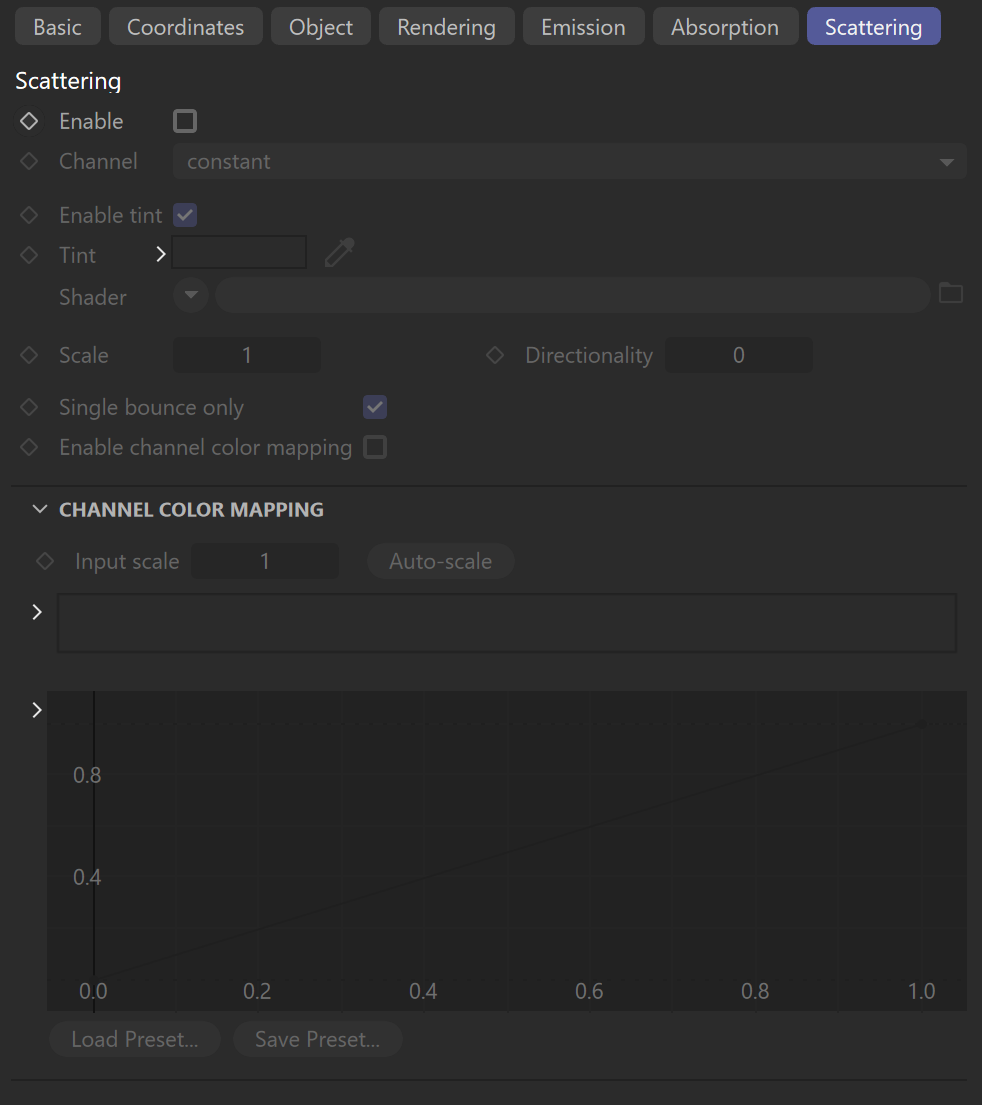Viewport: 982px width, 1105px height.
Task: Click keyframe diamond beside Input scale
Action: (45, 562)
